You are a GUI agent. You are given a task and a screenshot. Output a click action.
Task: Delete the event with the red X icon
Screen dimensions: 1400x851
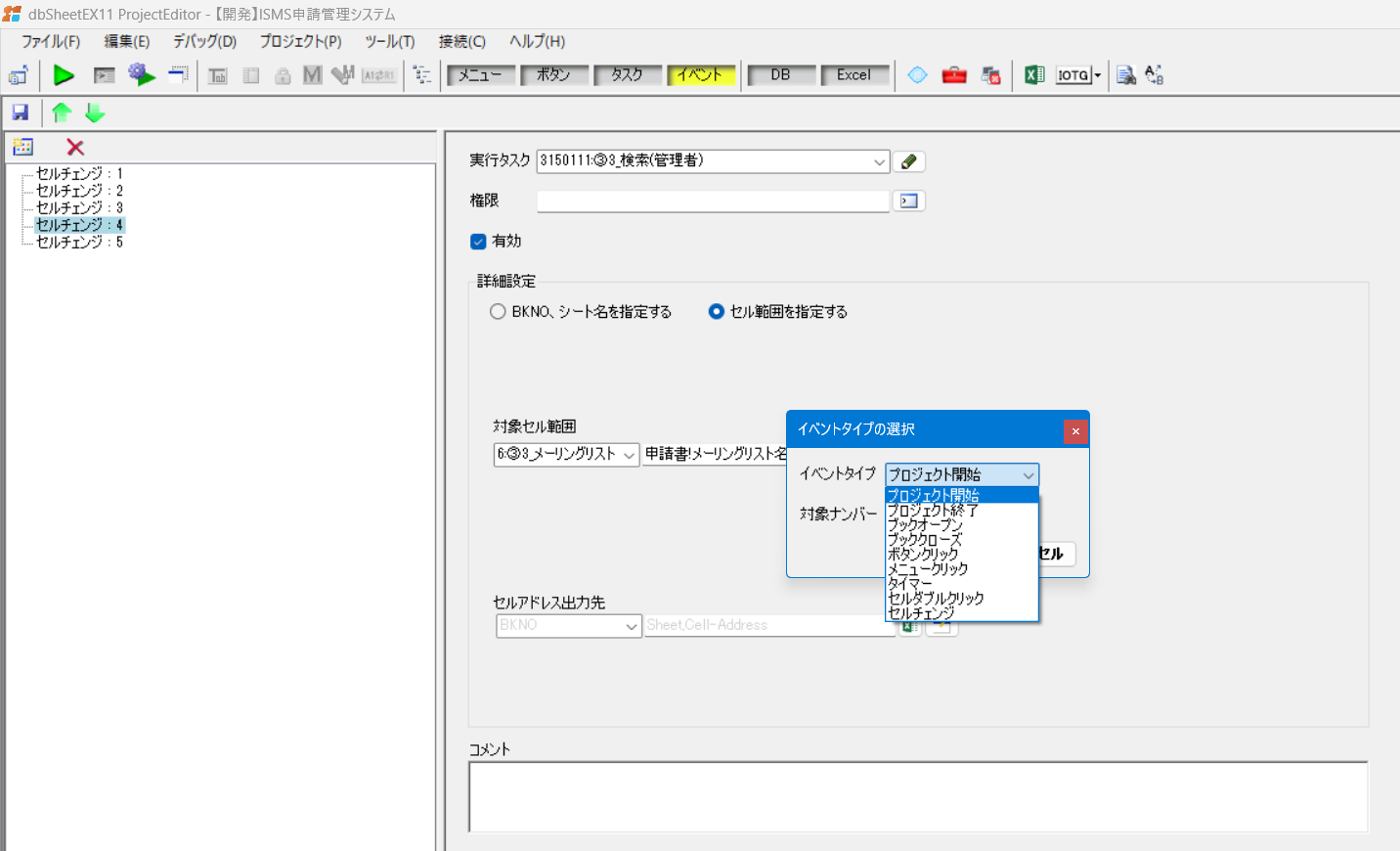[x=75, y=148]
